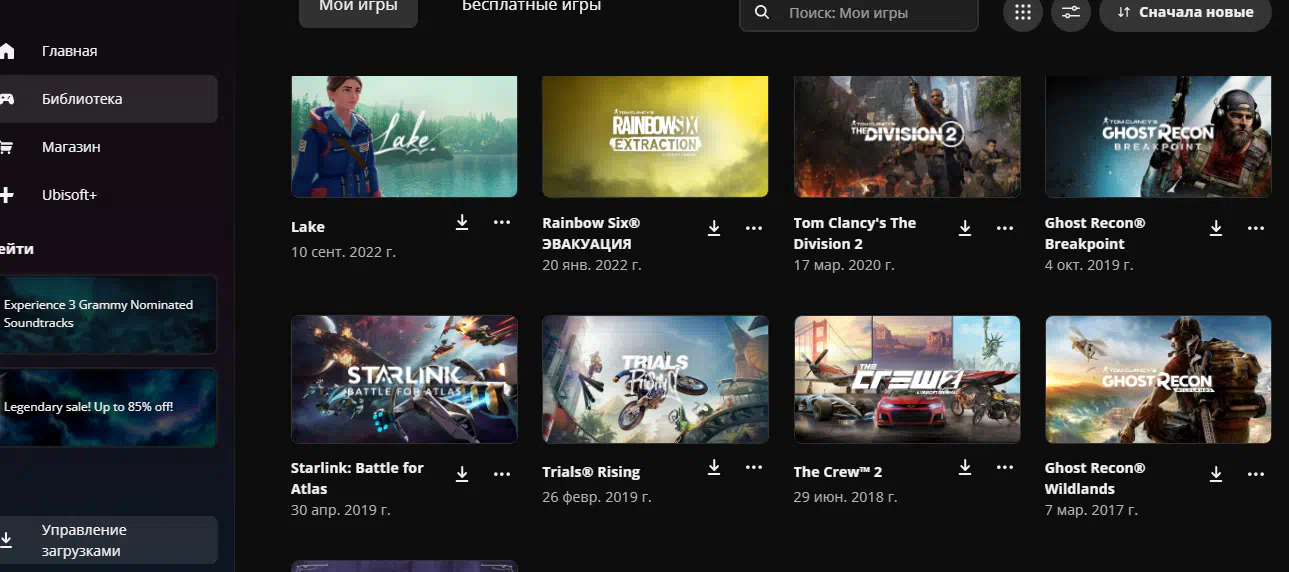Download The Crew 2

965,467
